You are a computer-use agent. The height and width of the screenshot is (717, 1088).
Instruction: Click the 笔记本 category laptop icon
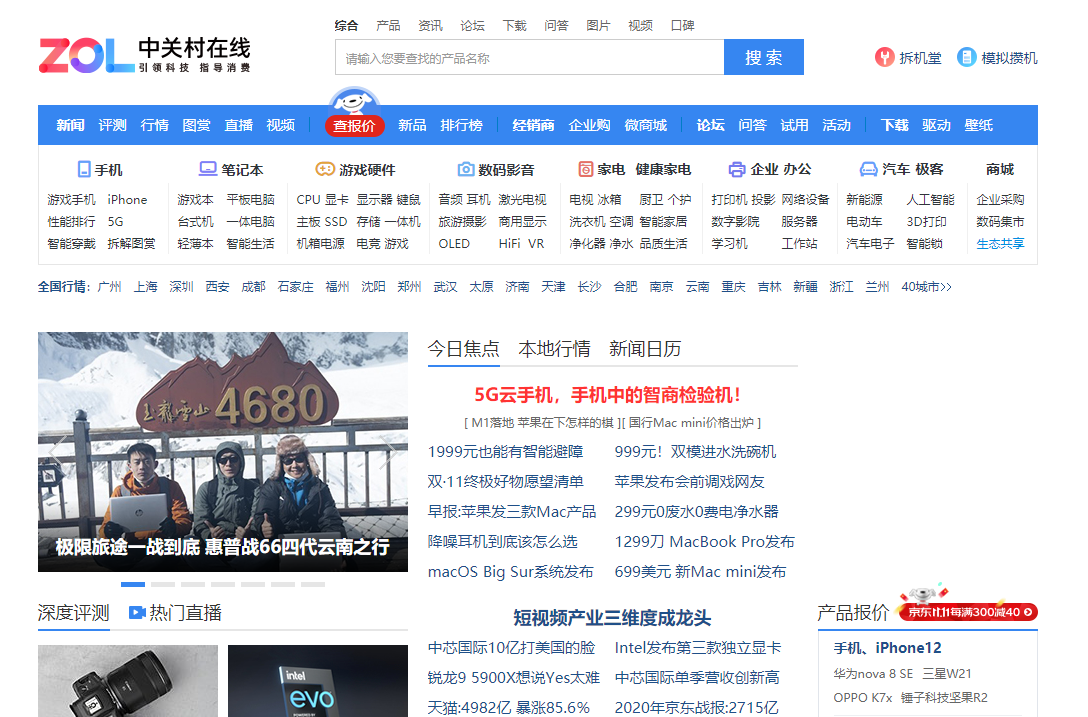coord(207,169)
